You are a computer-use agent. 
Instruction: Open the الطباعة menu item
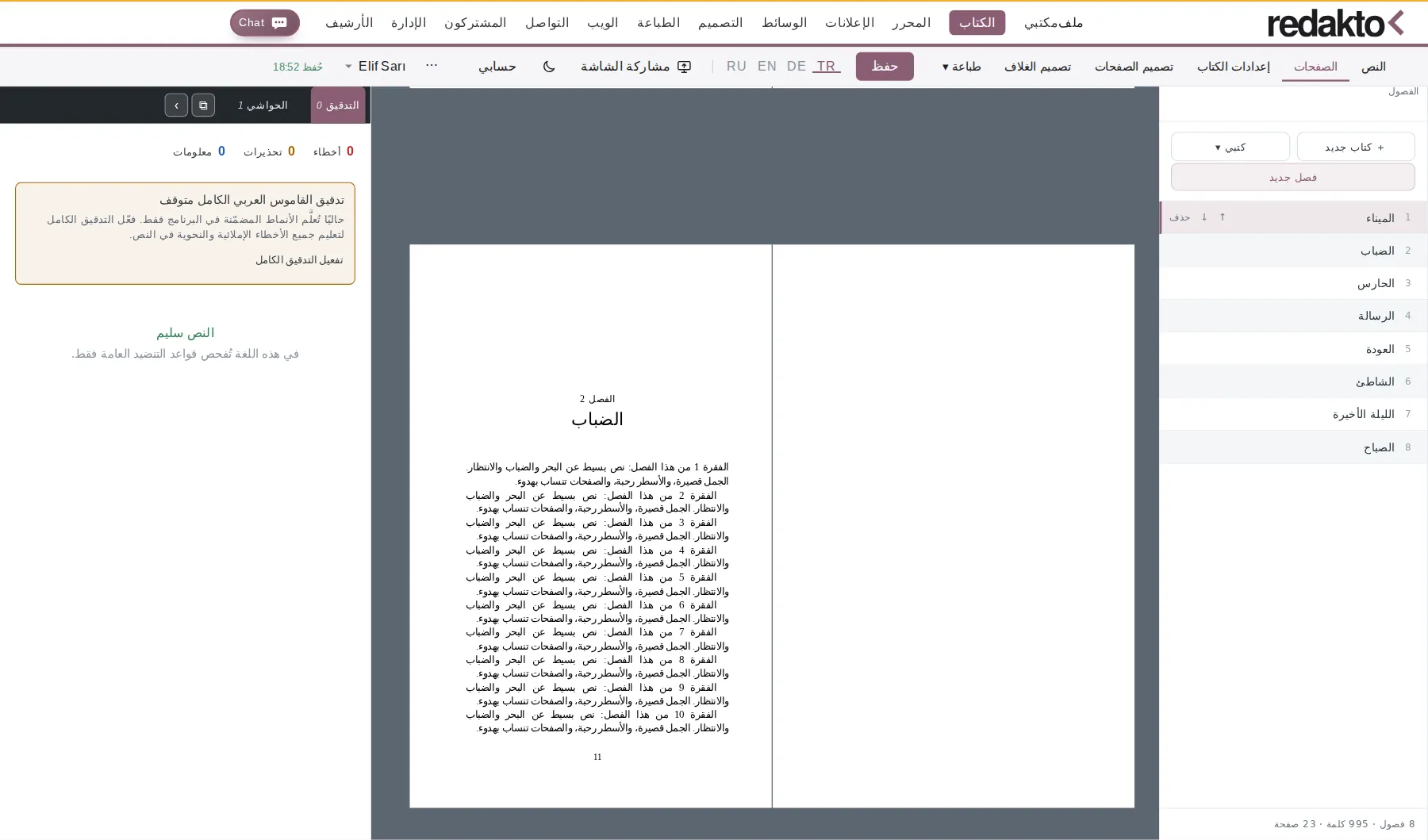[658, 23]
